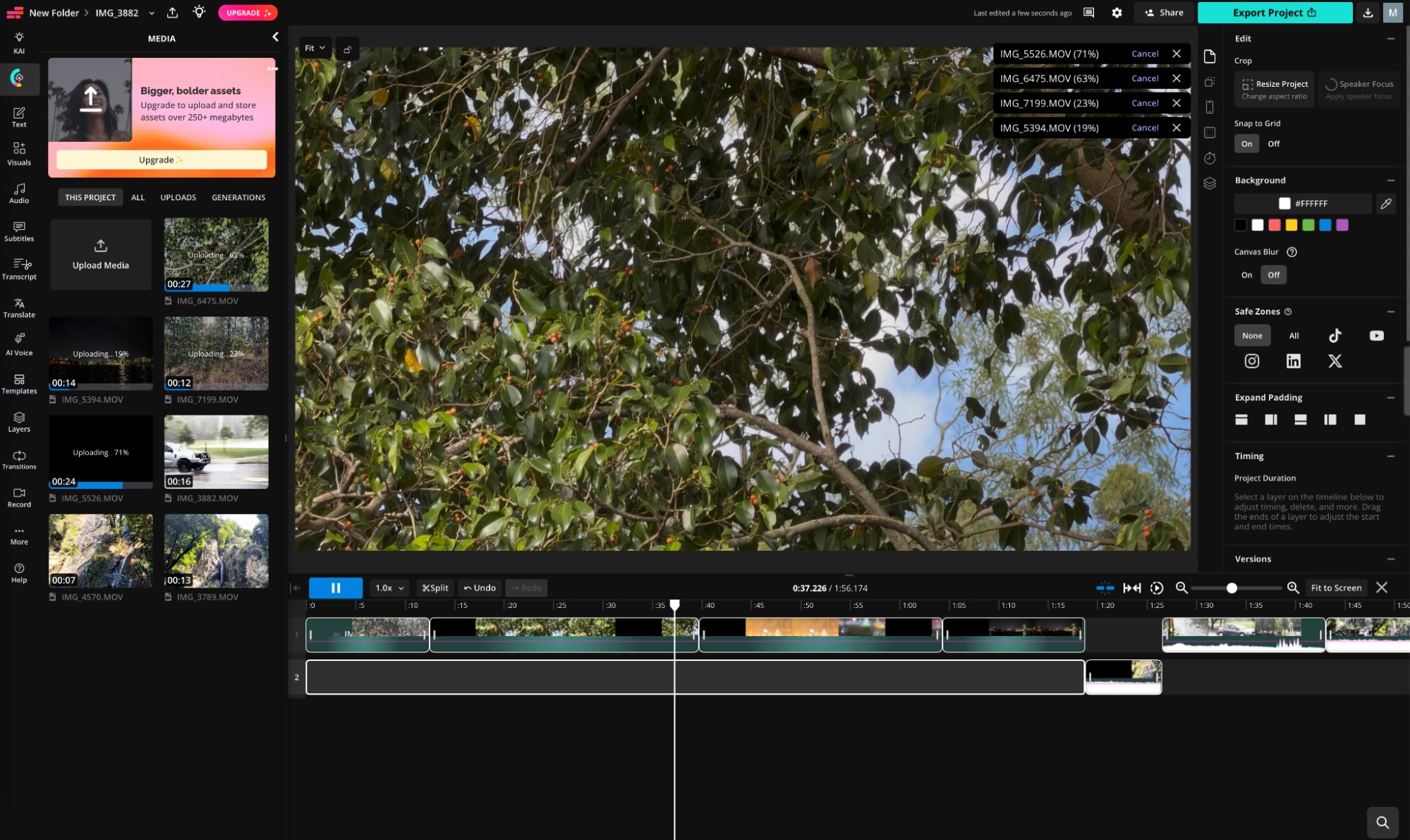Open the Record tool
Image resolution: width=1410 pixels, height=840 pixels.
[19, 497]
